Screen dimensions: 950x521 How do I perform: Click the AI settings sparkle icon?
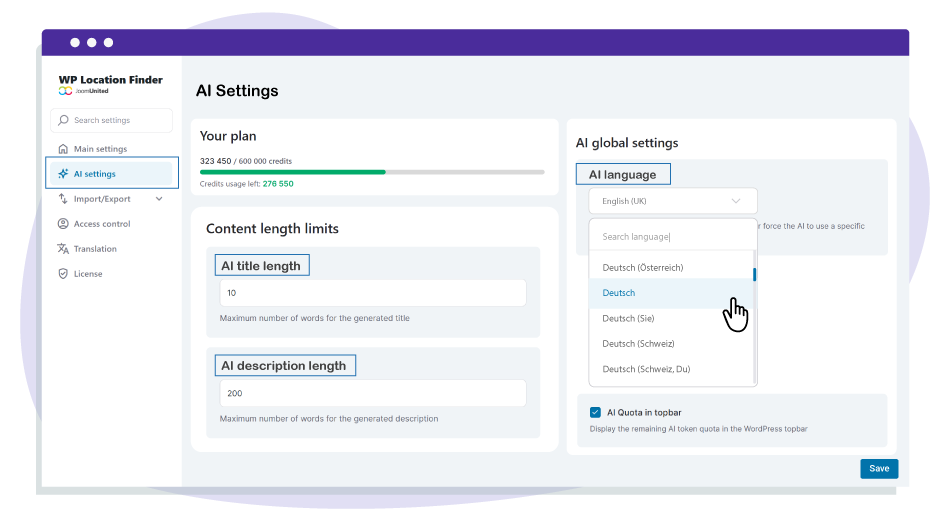pos(63,174)
